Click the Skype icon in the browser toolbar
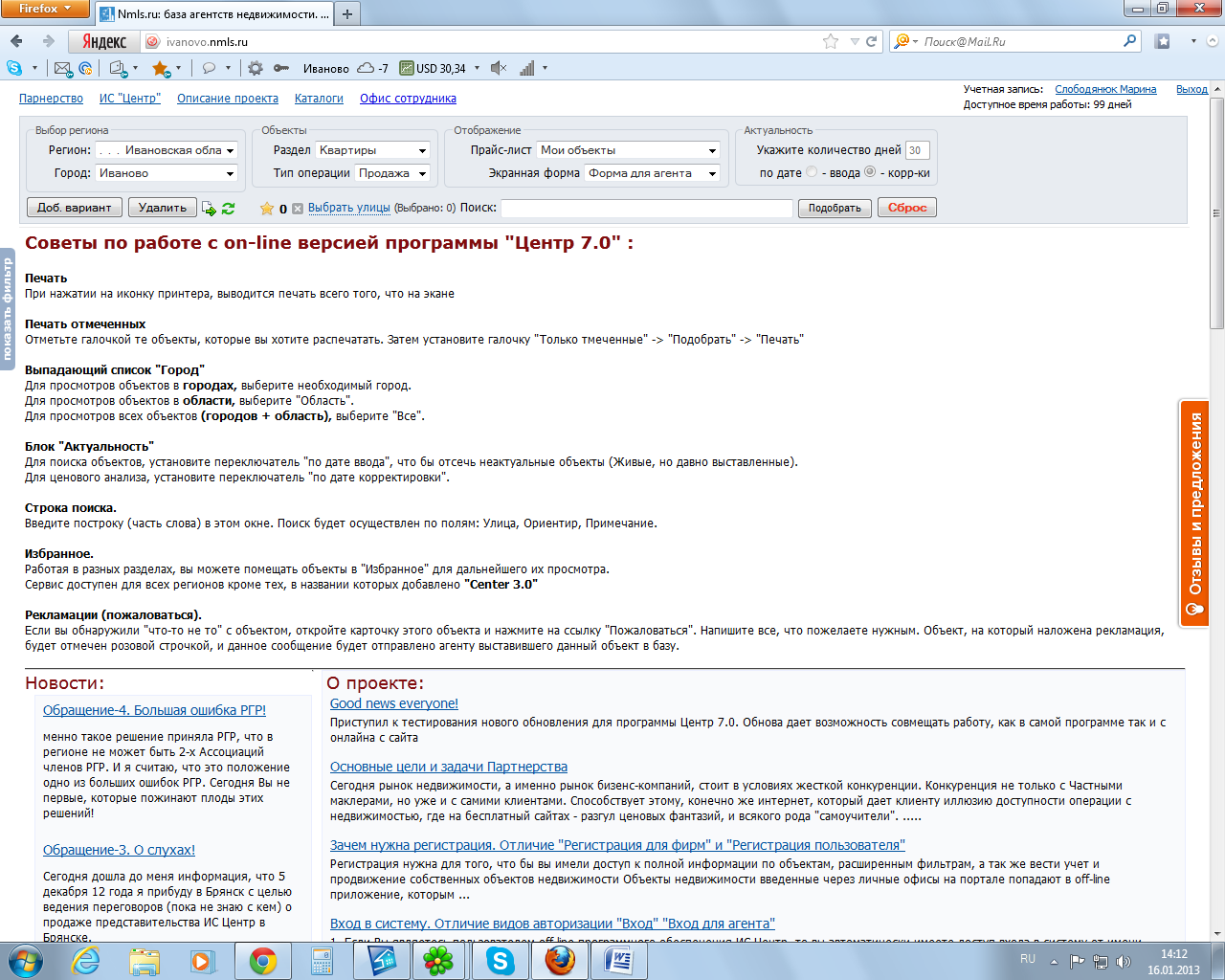The height and width of the screenshot is (980, 1225). [x=14, y=68]
